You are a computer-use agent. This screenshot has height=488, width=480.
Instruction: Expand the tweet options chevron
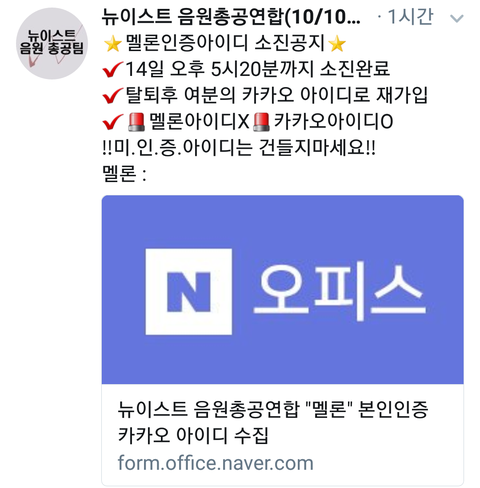[x=456, y=18]
